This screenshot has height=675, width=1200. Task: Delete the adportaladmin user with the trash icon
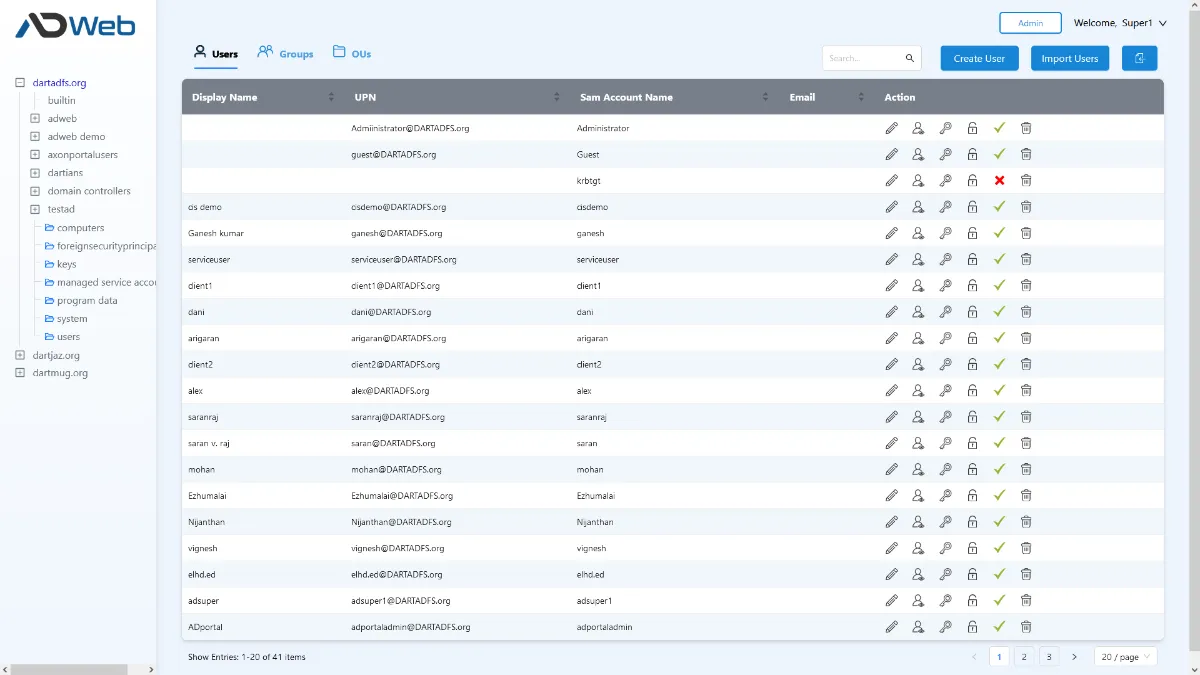1026,627
